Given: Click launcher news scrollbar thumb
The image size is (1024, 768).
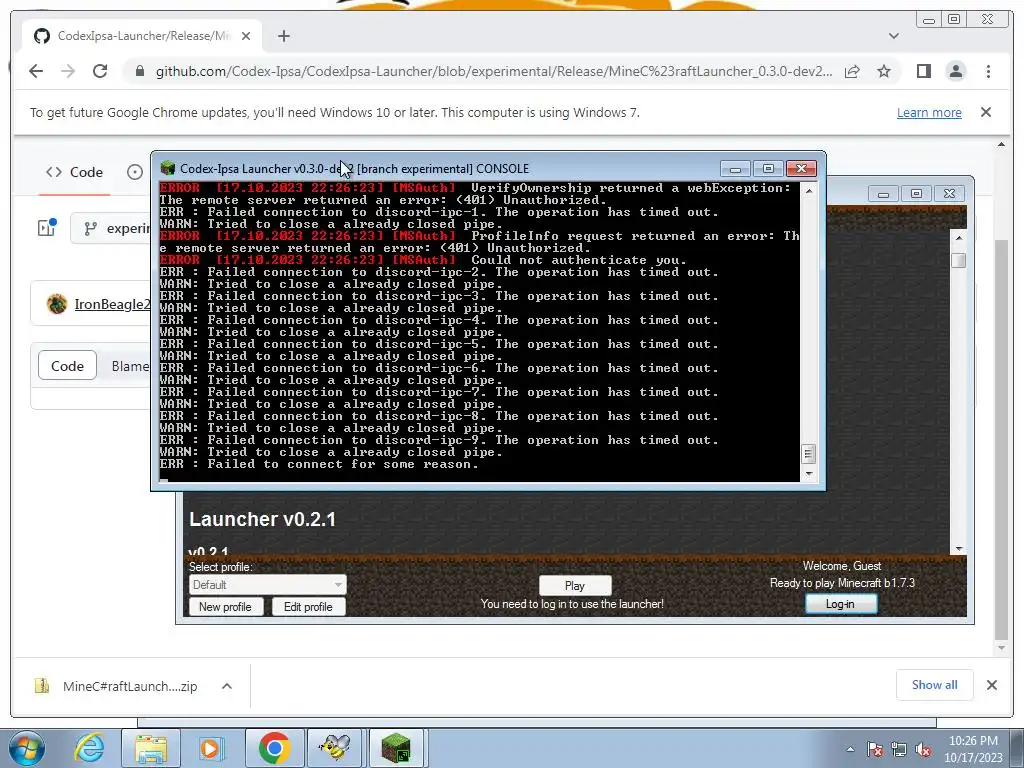Looking at the screenshot, I should (x=958, y=260).
